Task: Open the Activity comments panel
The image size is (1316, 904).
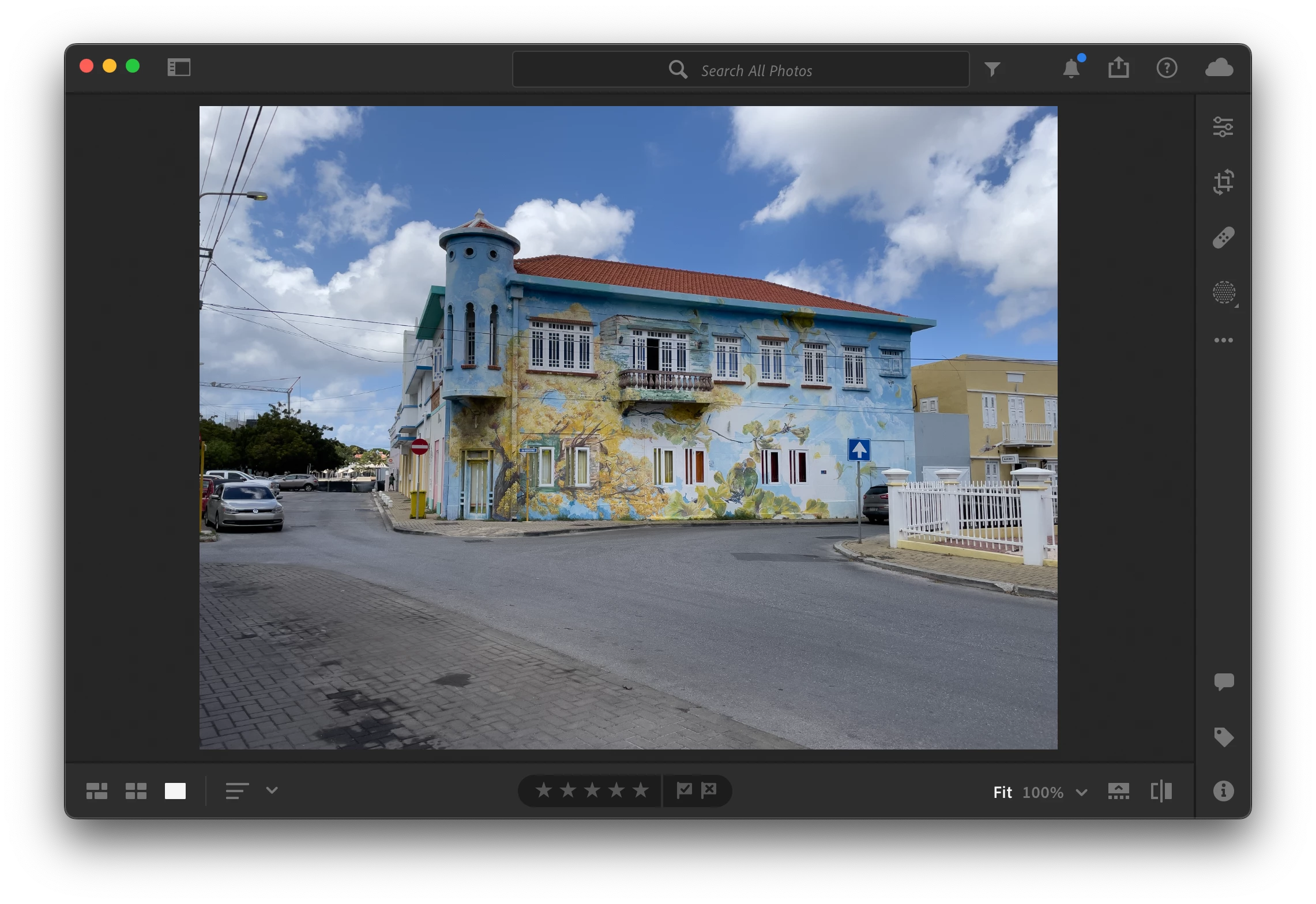Action: (x=1223, y=681)
